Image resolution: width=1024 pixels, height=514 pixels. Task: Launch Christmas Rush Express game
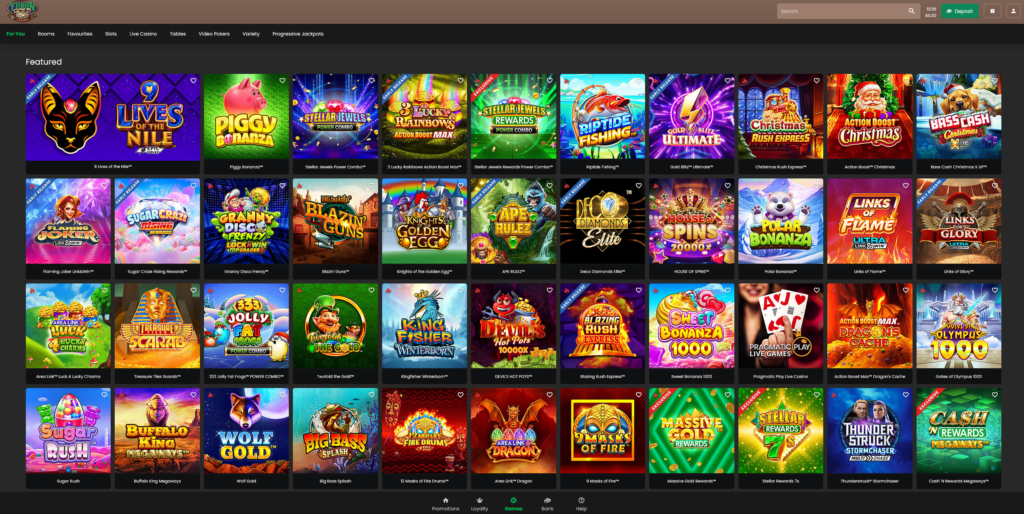point(780,124)
